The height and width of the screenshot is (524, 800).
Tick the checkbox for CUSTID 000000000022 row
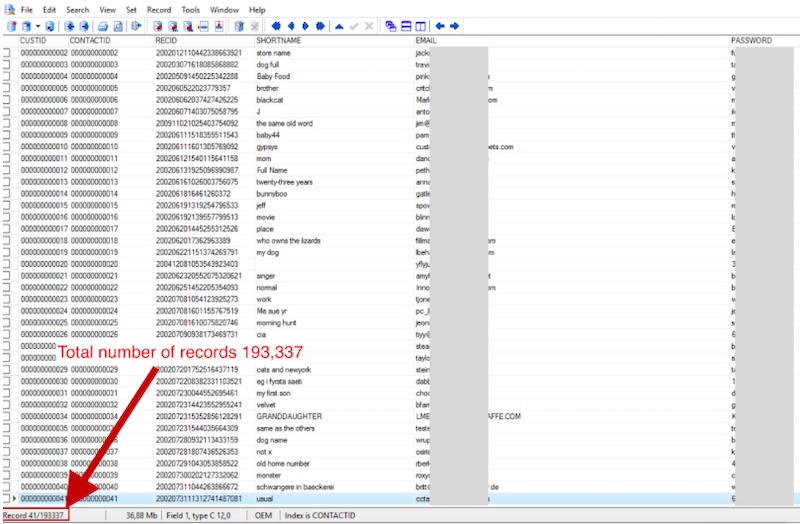7,287
